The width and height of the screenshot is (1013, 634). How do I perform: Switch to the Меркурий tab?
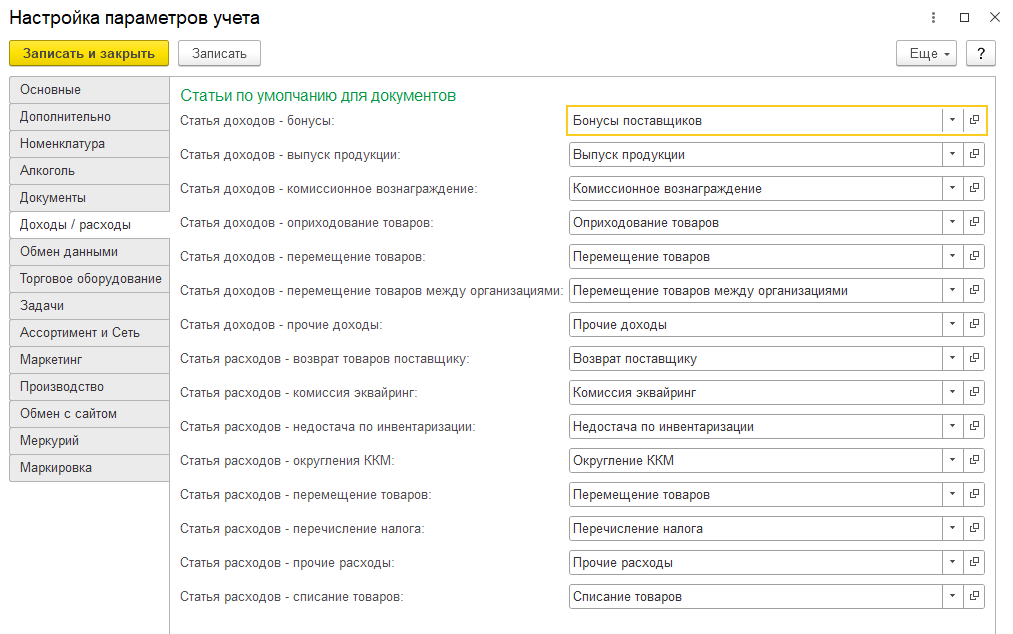[x=89, y=441]
